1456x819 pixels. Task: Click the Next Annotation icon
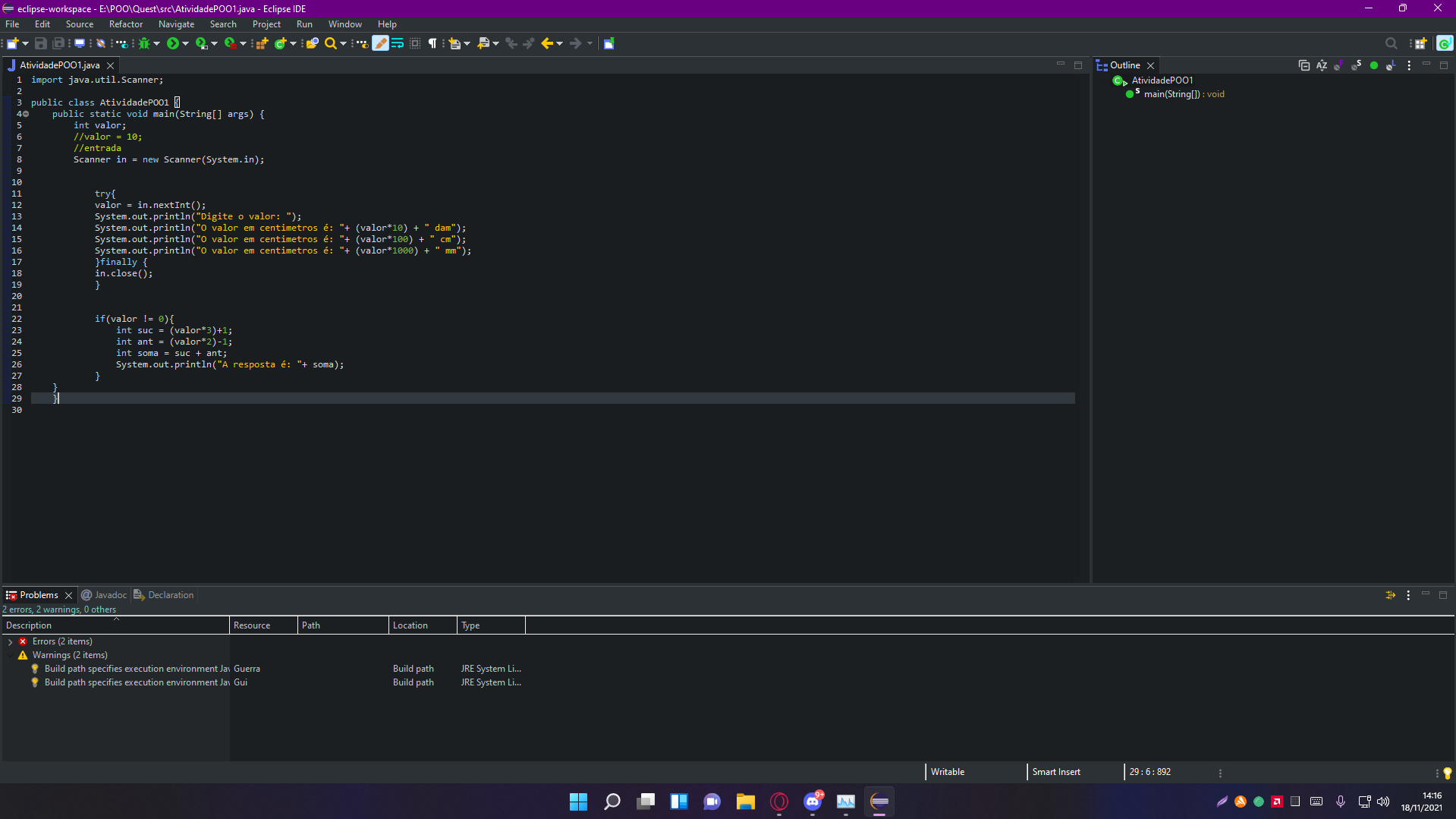[x=454, y=43]
